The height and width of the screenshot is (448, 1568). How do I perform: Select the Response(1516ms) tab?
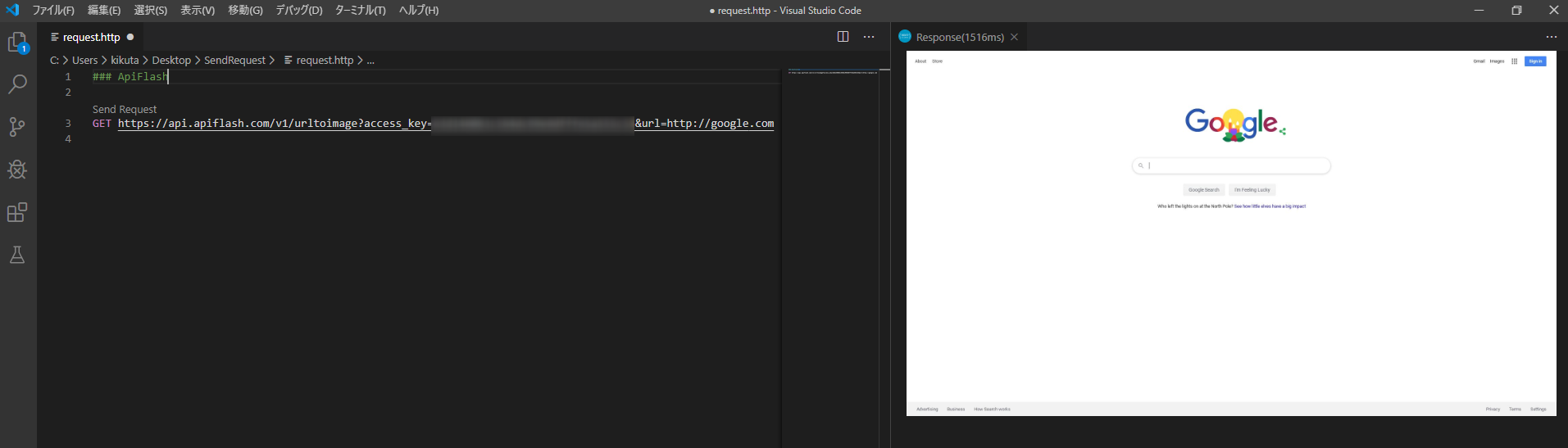point(960,37)
